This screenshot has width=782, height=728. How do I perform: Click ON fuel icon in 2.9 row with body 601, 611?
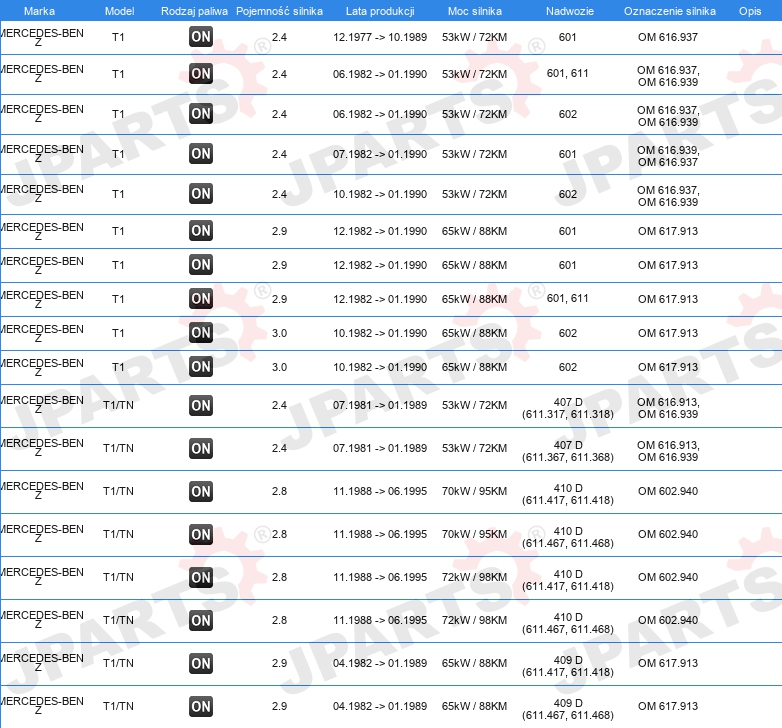click(x=201, y=299)
